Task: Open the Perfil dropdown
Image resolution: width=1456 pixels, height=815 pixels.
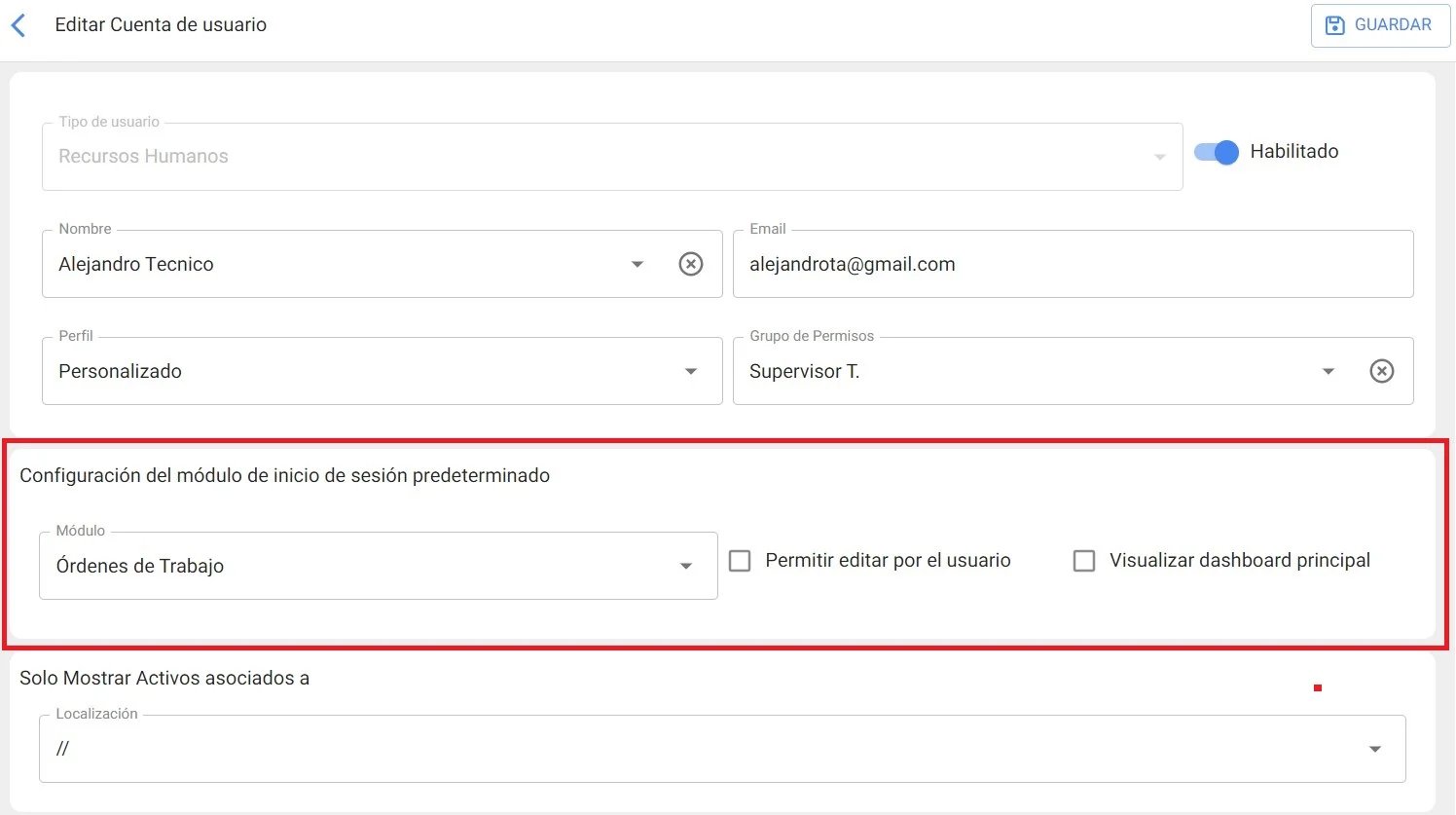Action: [691, 371]
